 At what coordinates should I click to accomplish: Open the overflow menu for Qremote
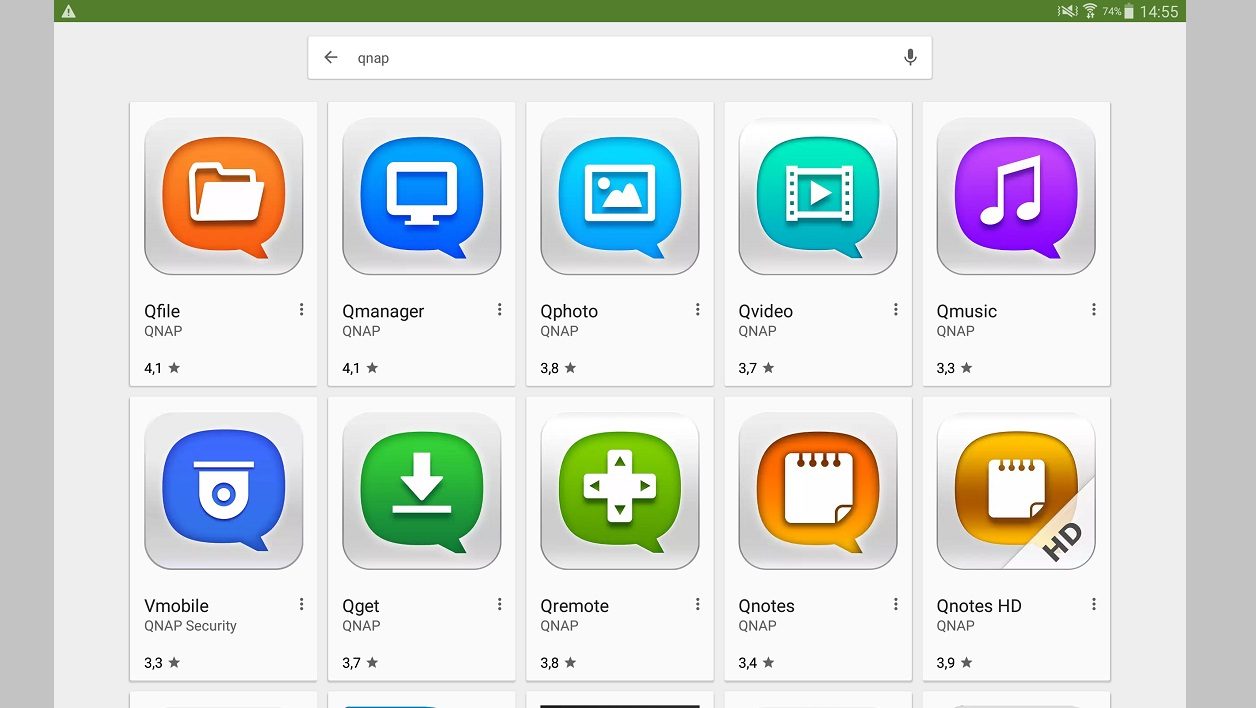(x=697, y=604)
